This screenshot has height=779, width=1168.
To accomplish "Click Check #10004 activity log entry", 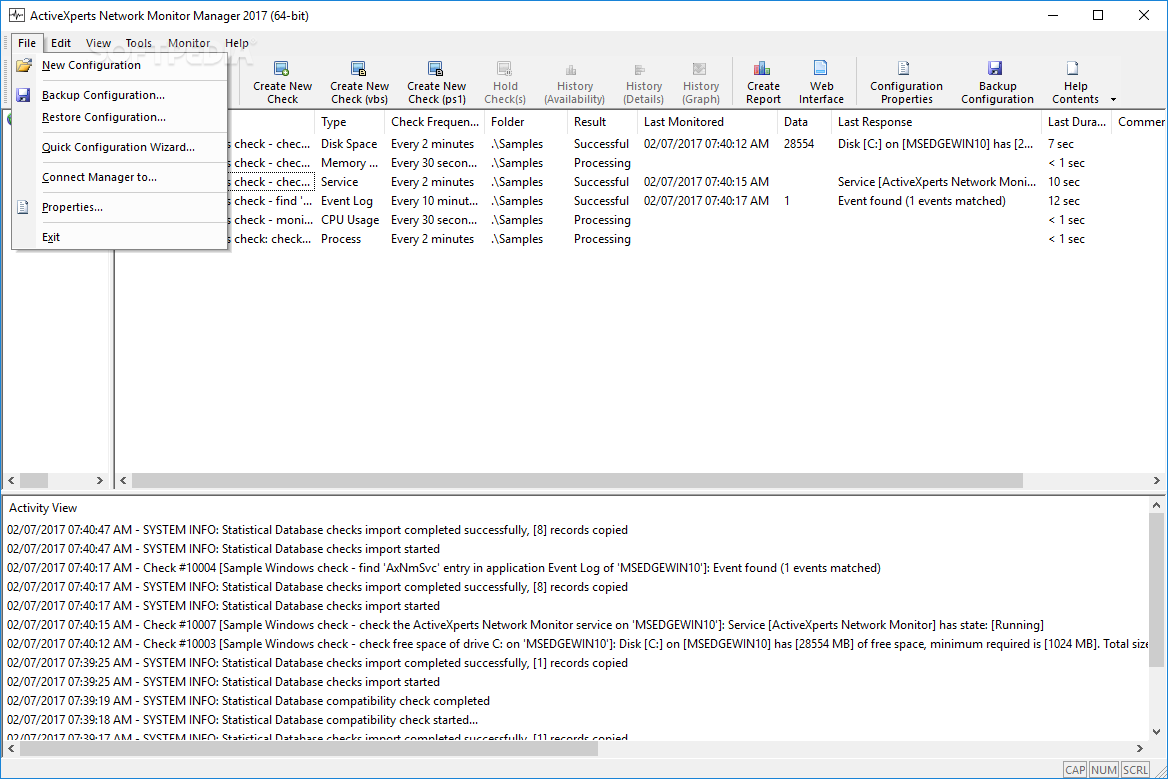I will 444,568.
